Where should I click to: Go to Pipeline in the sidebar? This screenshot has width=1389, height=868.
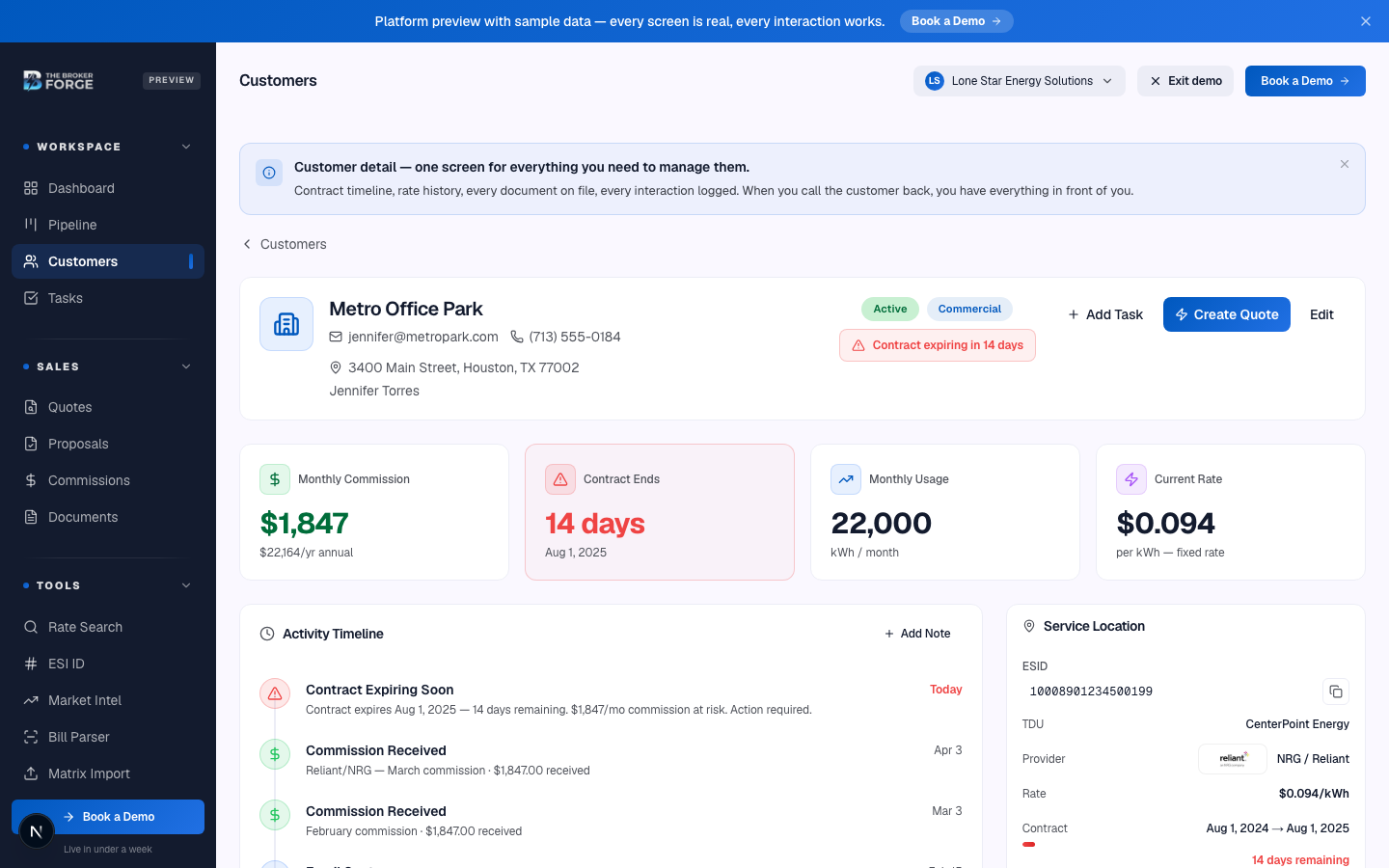pos(108,225)
